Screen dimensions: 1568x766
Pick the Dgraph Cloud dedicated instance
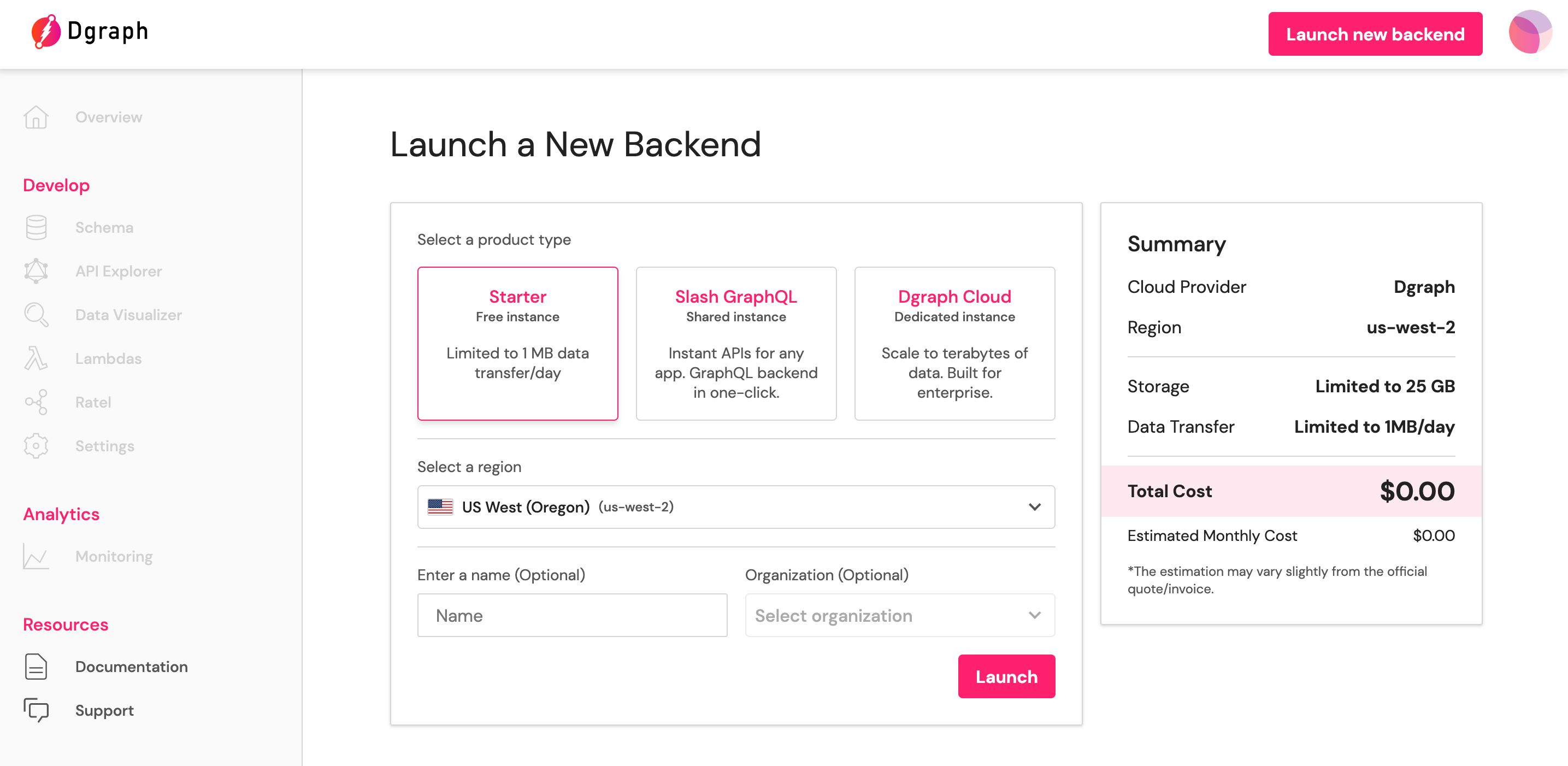pos(954,344)
